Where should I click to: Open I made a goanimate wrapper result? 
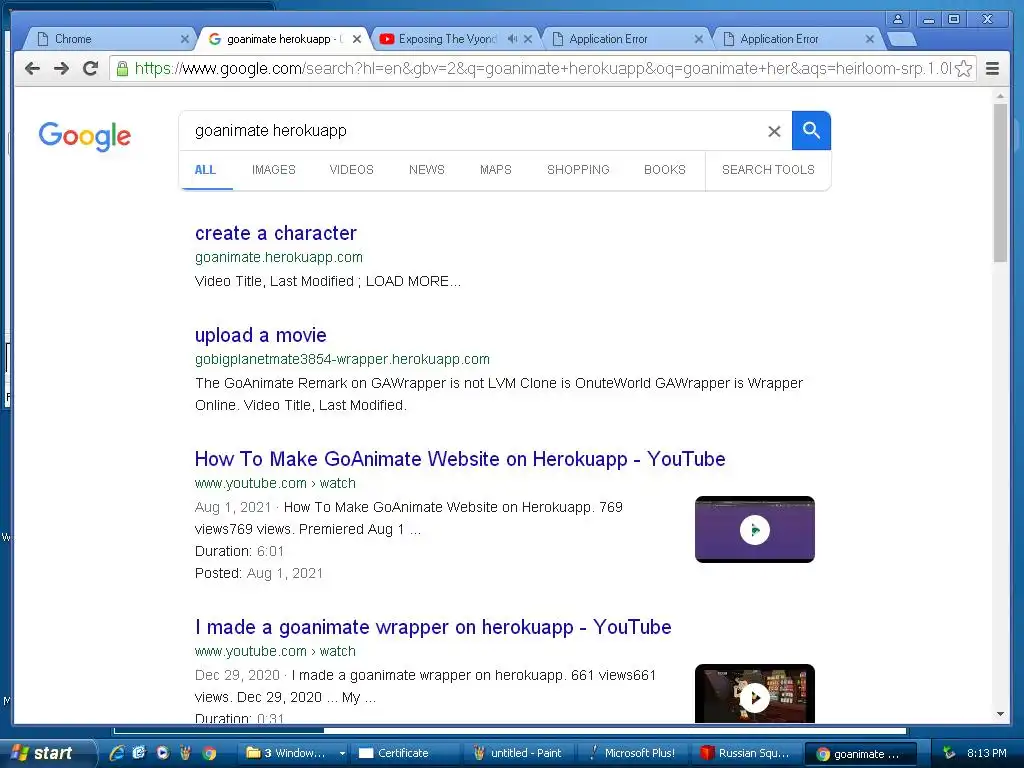click(x=433, y=628)
